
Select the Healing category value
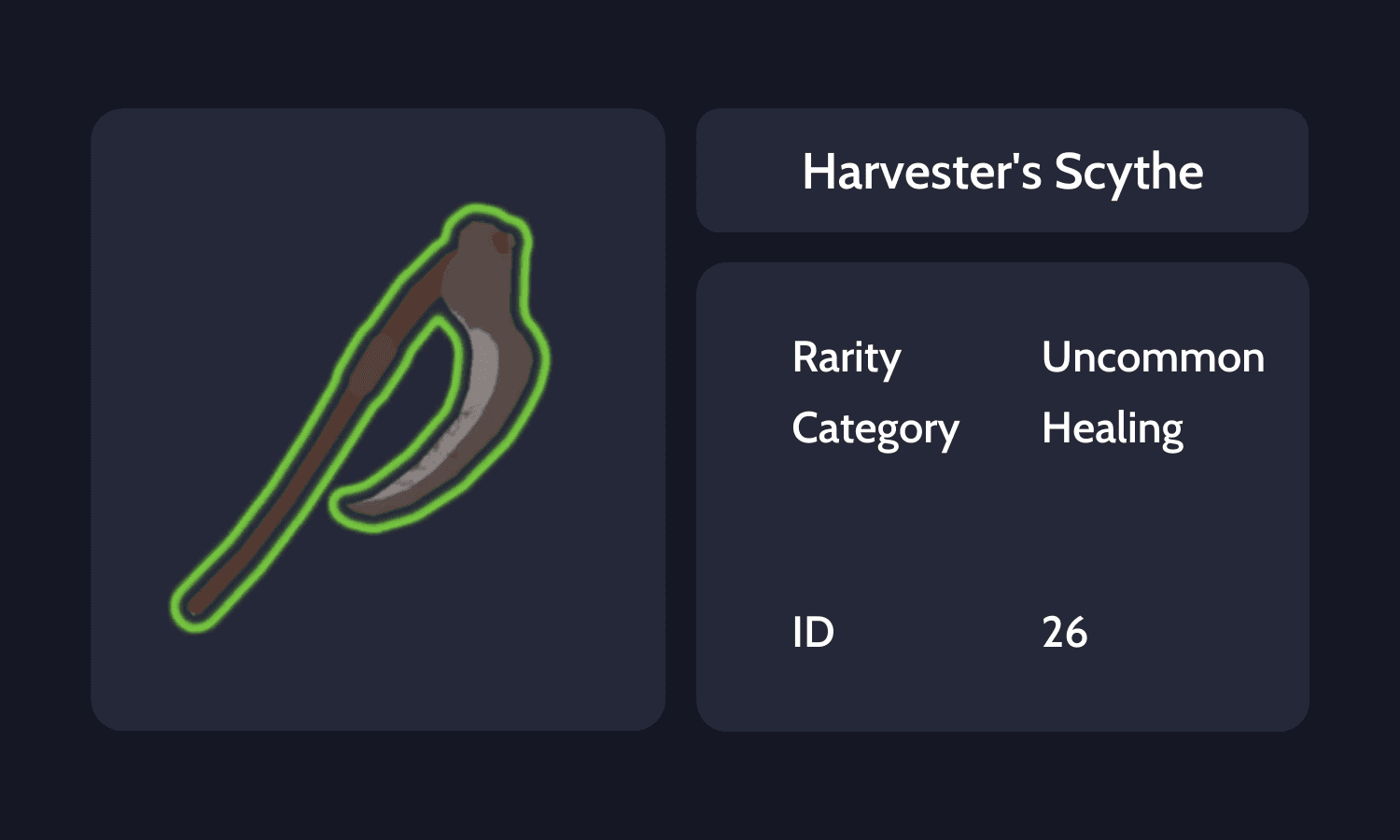(x=1113, y=427)
